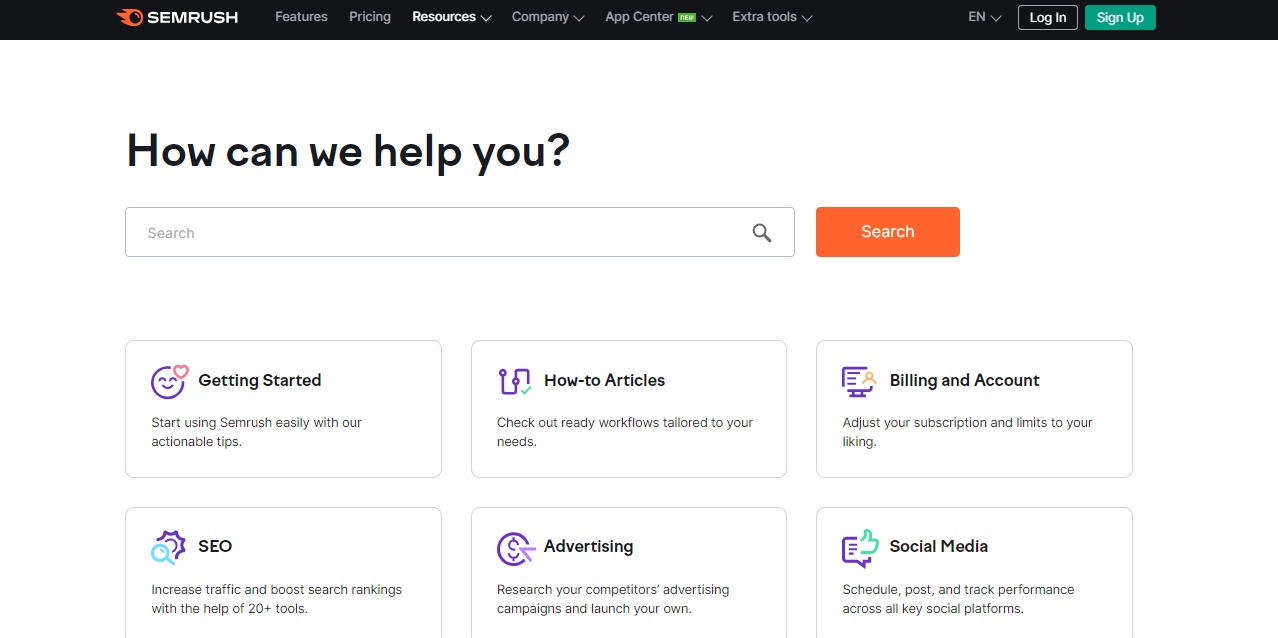
Task: Open the EN language selector
Action: pos(981,17)
